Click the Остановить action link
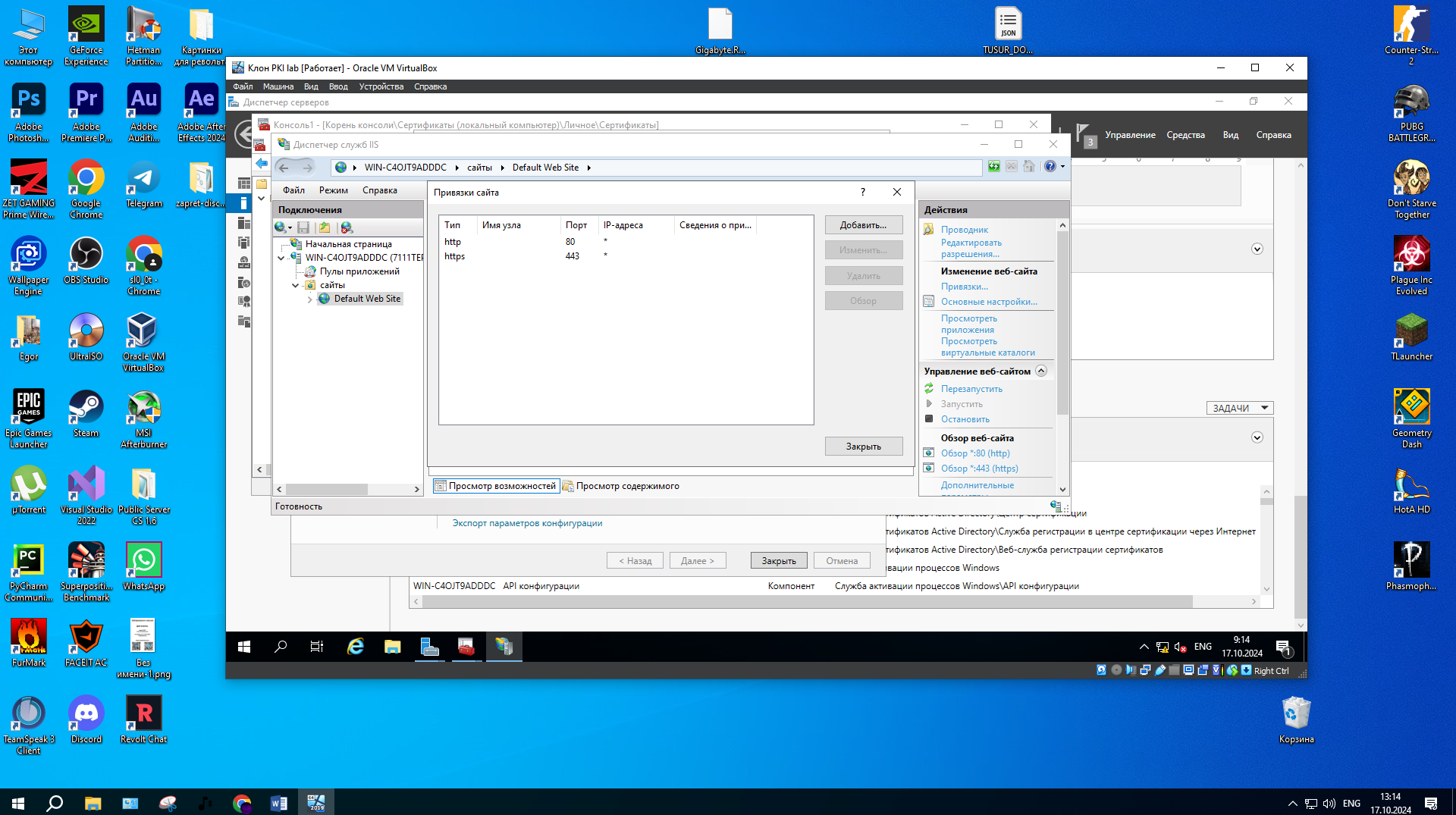The height and width of the screenshot is (815, 1456). pos(965,419)
